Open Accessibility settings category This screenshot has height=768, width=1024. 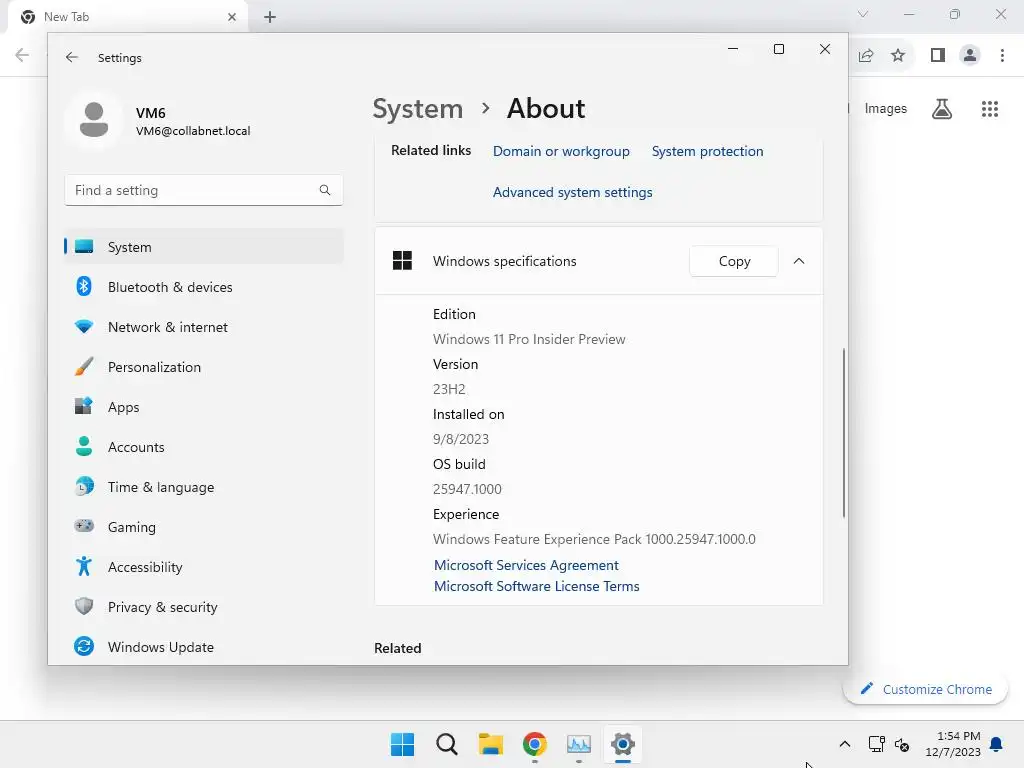point(204,567)
